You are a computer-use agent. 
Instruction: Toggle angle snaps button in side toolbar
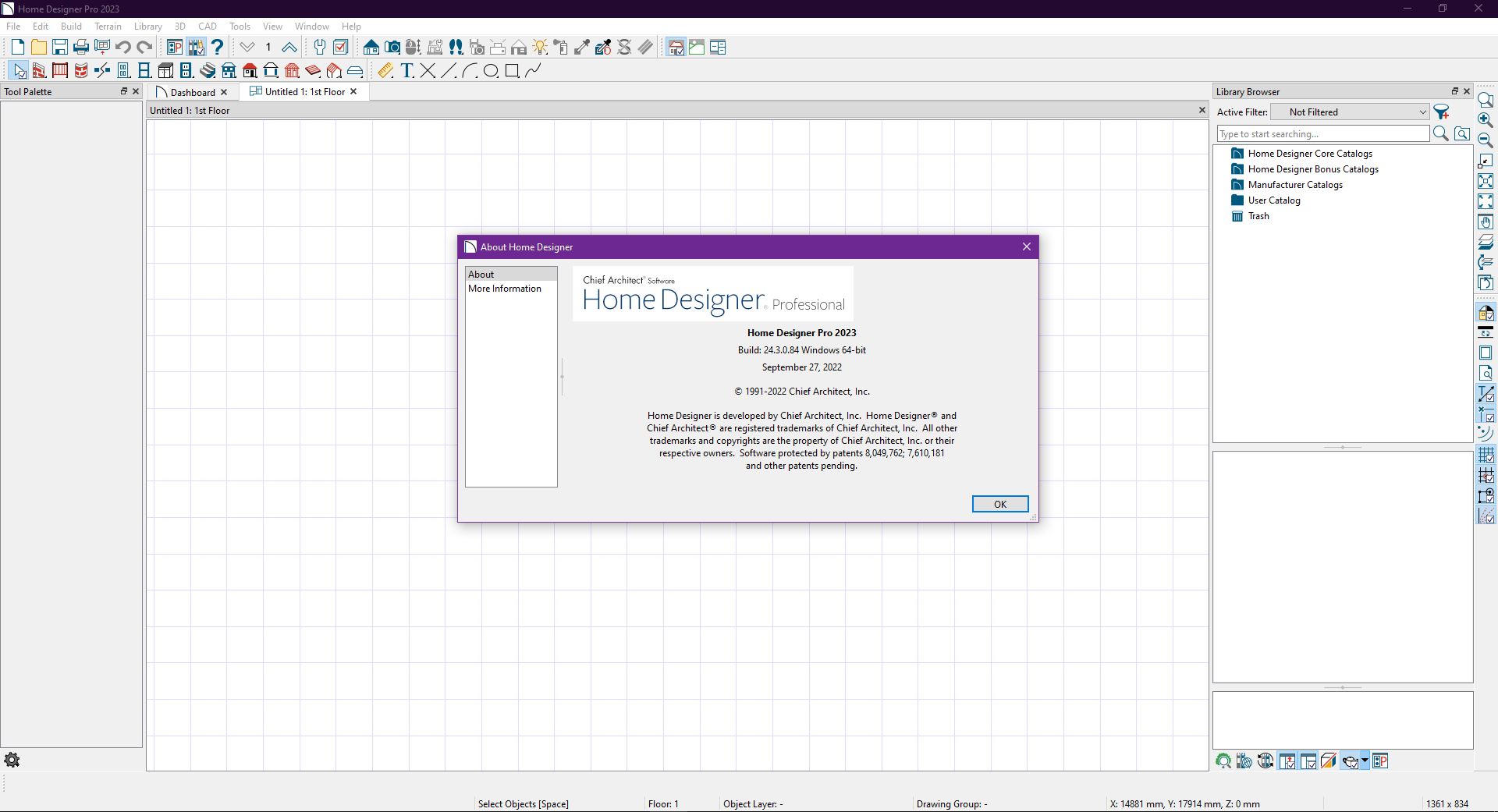pos(1486,516)
